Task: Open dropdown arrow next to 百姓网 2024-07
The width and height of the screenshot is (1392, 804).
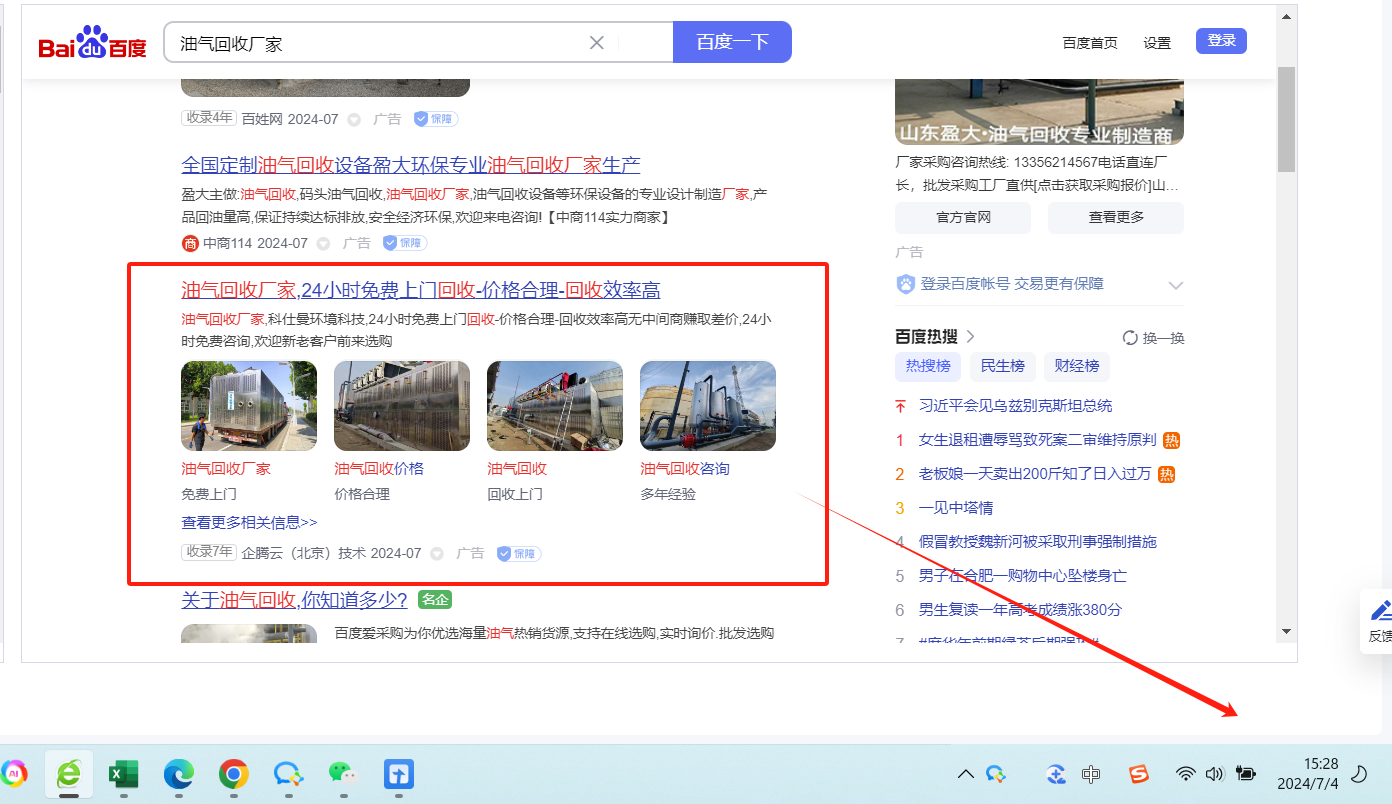Action: point(354,119)
